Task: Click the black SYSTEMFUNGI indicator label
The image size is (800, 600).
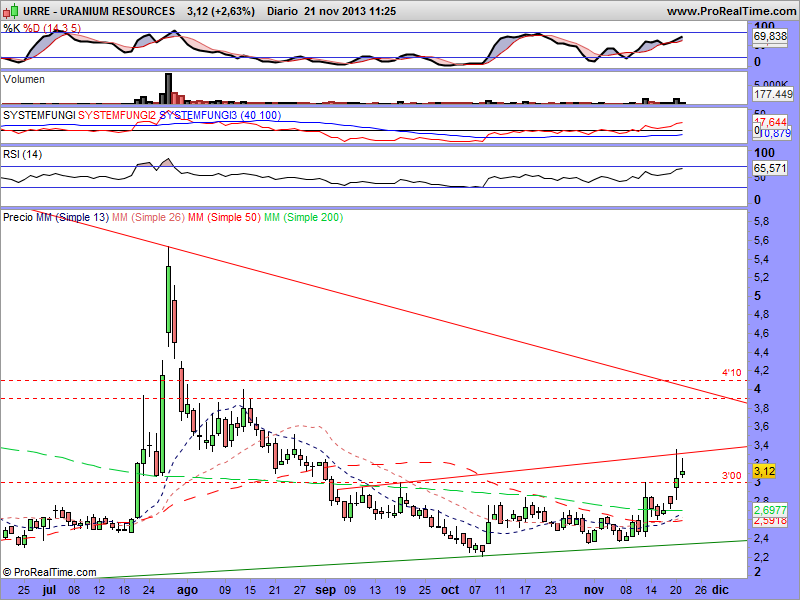Action: click(39, 115)
